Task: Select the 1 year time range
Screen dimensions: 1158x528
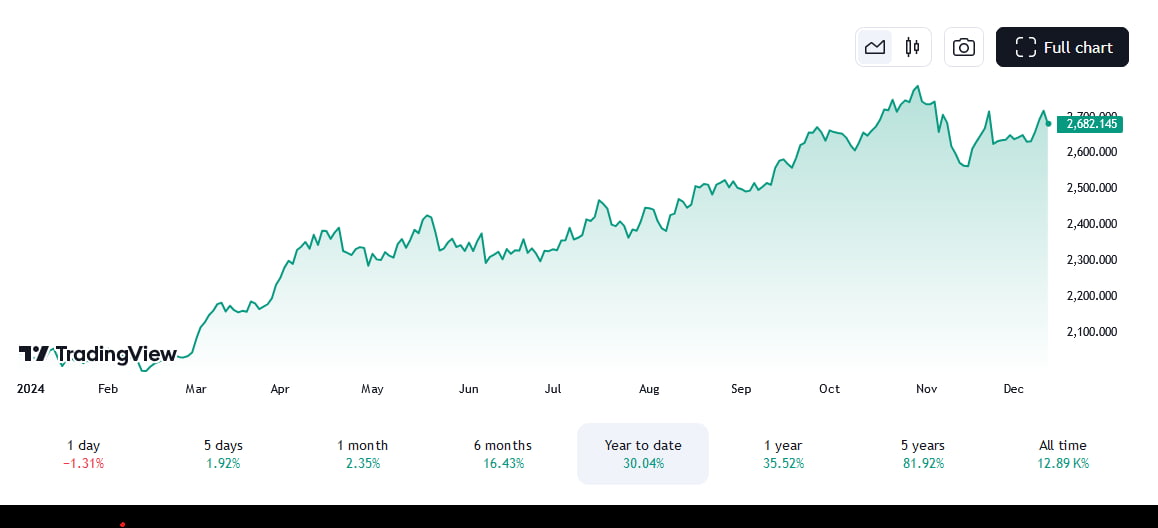Action: pos(783,454)
